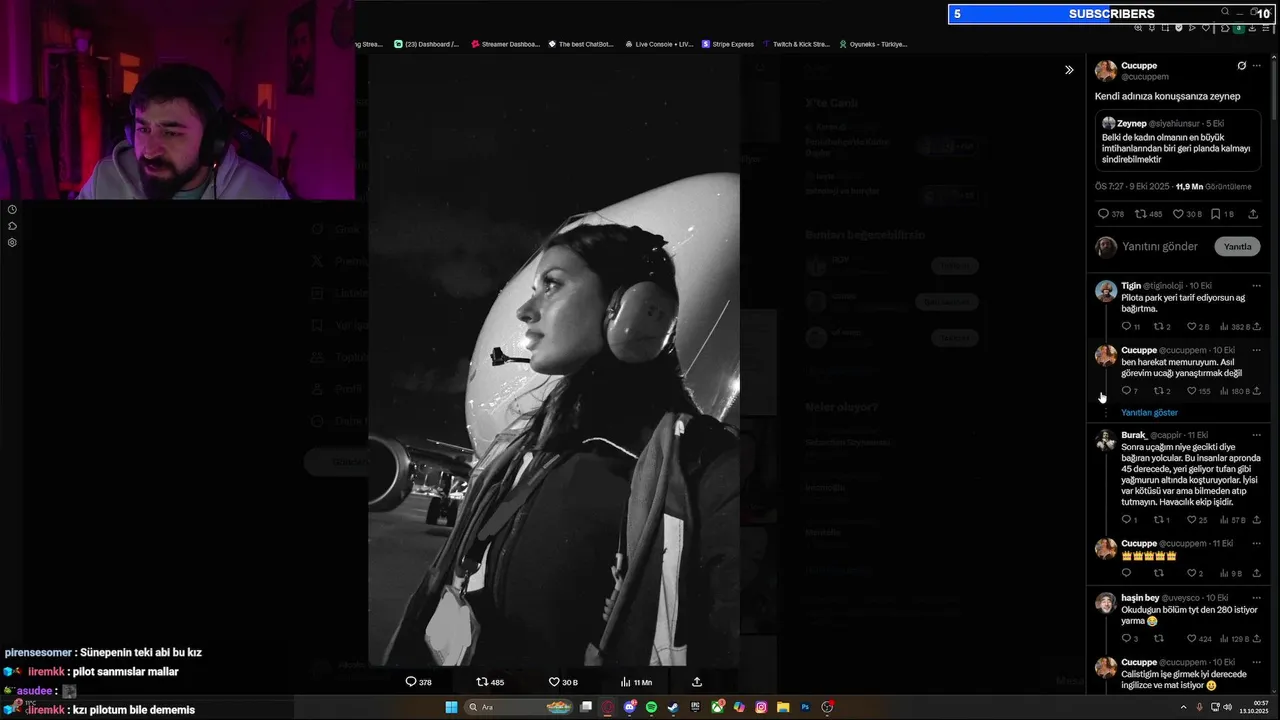Open Cucuppe profile avatar at top of sidebar
Image resolution: width=1280 pixels, height=720 pixels.
[x=1106, y=71]
